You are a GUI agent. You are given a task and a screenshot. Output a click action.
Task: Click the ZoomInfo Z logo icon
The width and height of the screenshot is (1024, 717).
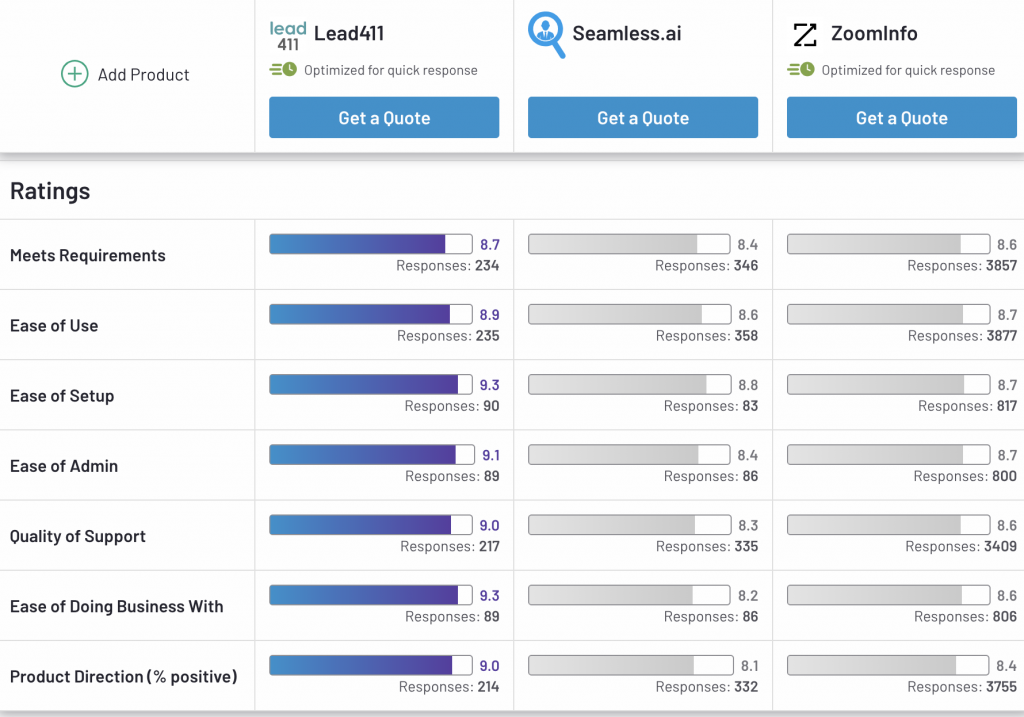click(x=805, y=35)
